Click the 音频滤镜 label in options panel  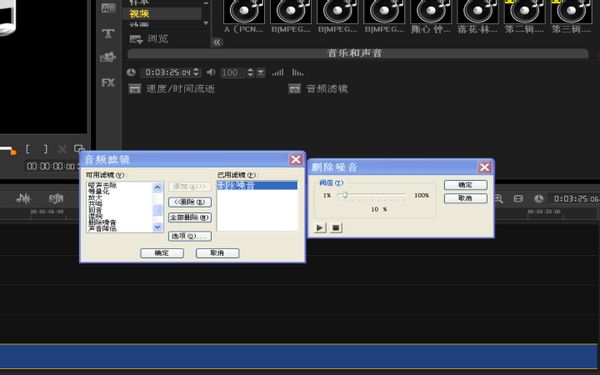(327, 89)
